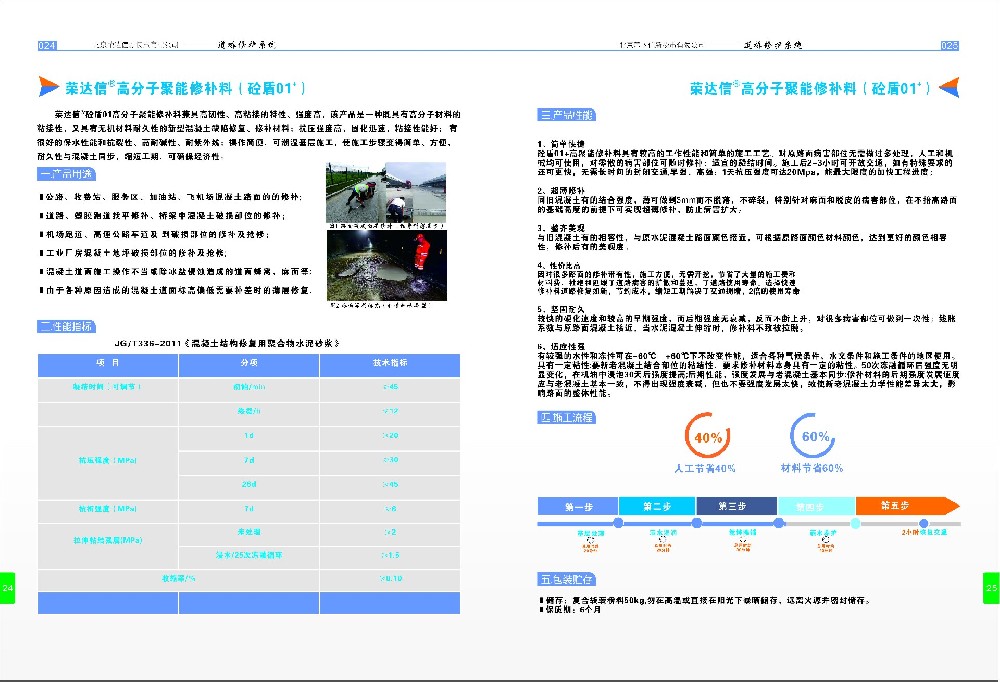Image resolution: width=1000 pixels, height=682 pixels.
Task: Click the arrow logo on right page title
Action: click(x=949, y=87)
